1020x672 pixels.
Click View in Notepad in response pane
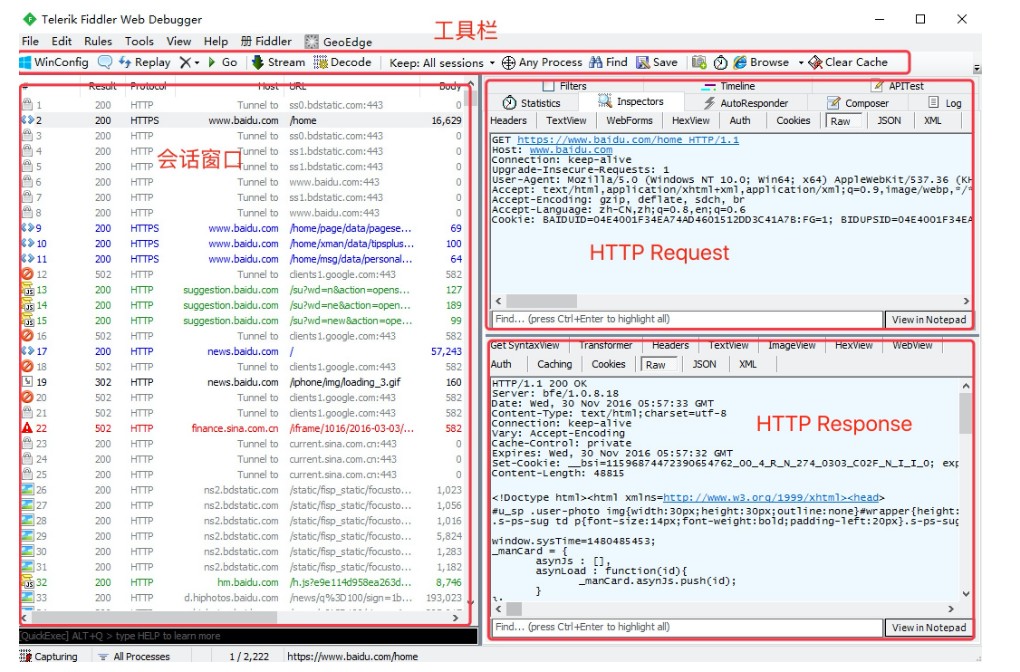[928, 627]
